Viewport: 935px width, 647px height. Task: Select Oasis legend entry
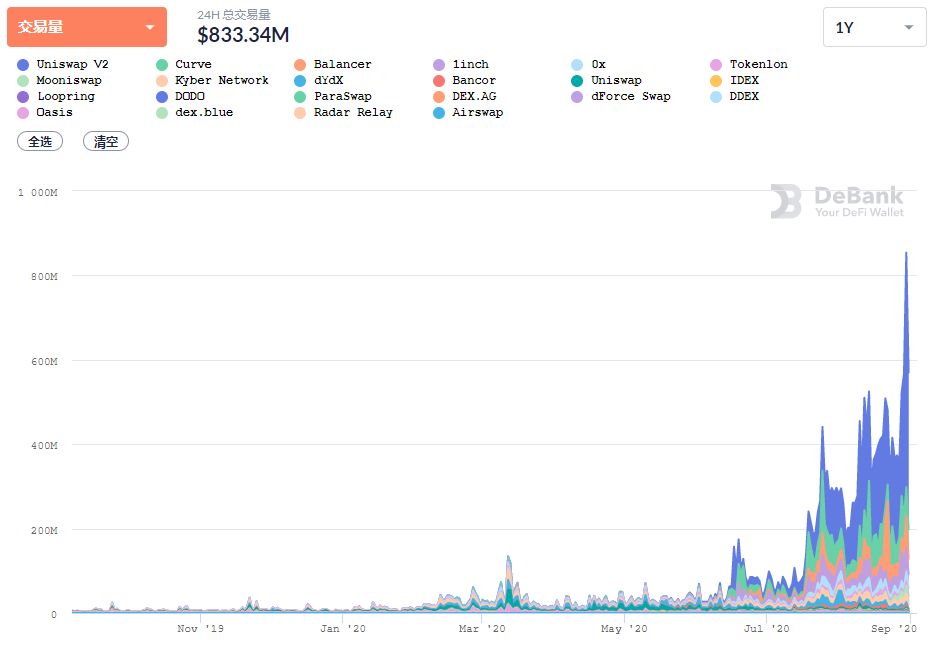(x=45, y=113)
